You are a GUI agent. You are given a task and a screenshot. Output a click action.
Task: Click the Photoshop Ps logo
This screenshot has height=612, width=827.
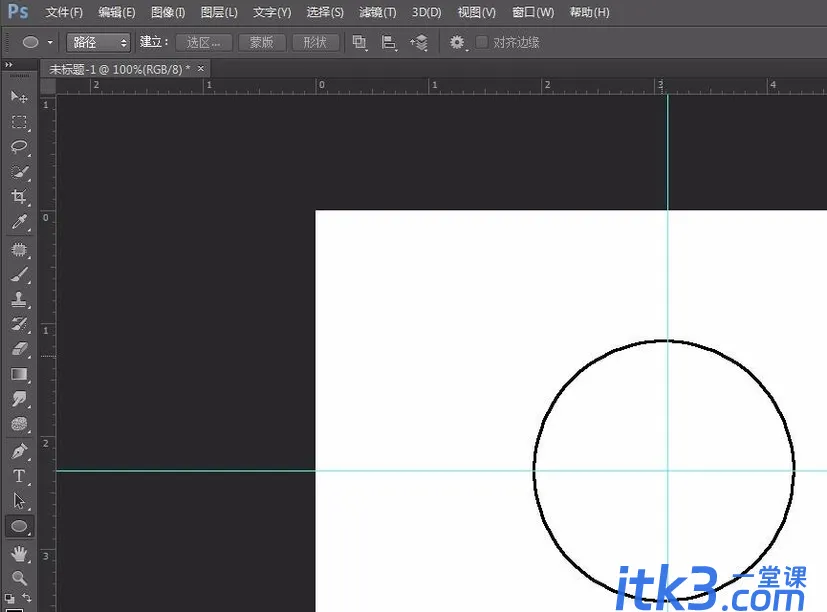click(x=17, y=11)
